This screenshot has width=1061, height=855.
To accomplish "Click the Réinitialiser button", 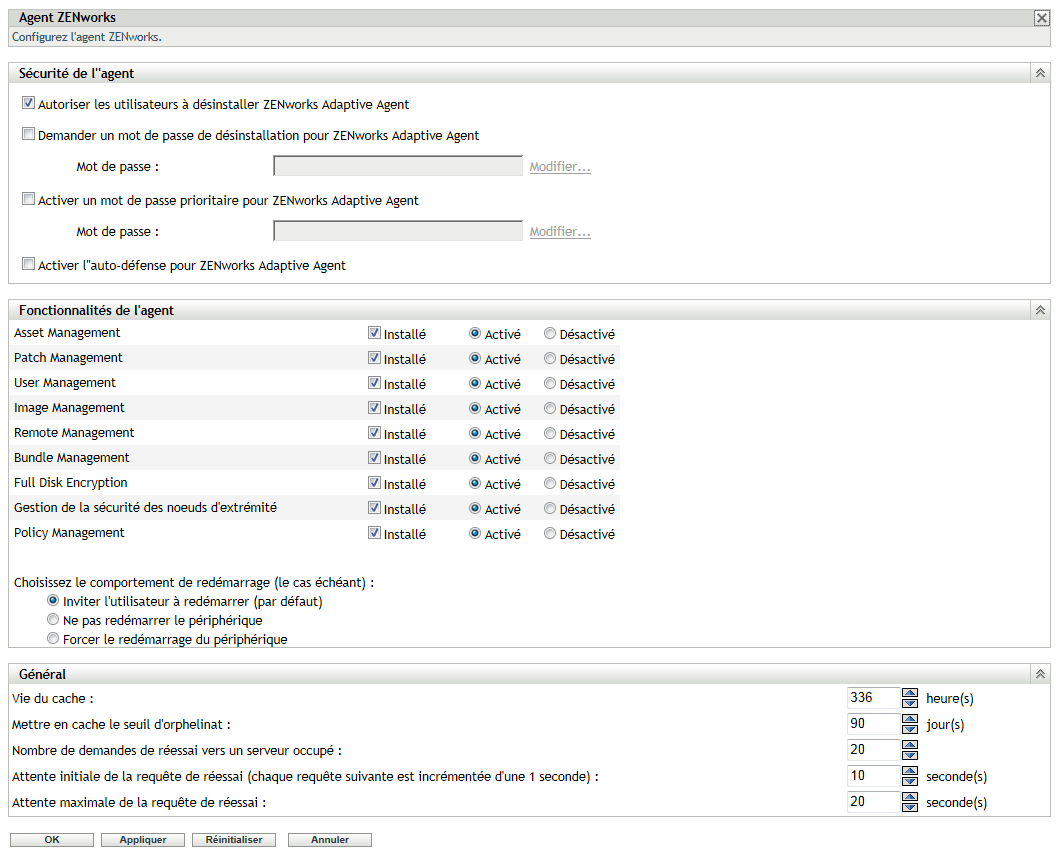I will (x=234, y=839).
